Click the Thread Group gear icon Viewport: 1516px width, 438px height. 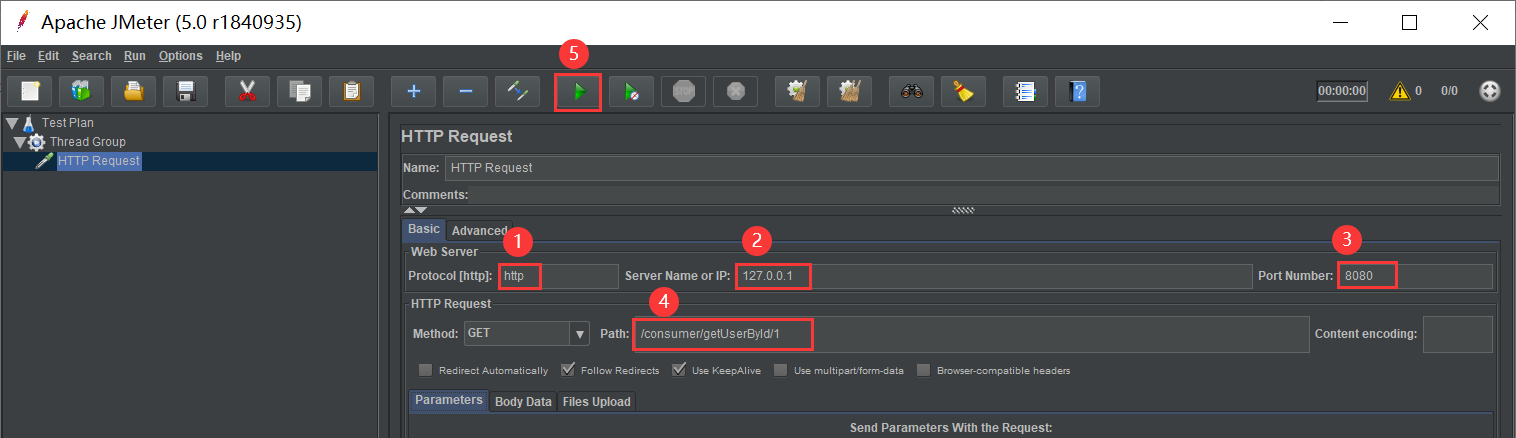tap(36, 142)
